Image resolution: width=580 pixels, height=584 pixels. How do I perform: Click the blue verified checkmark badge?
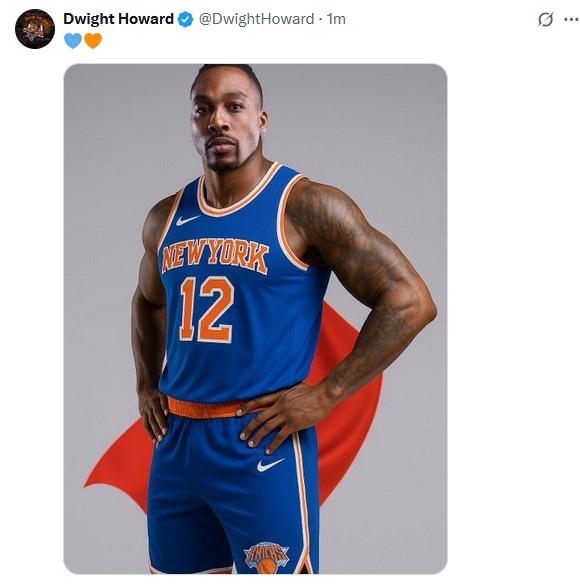[x=185, y=19]
